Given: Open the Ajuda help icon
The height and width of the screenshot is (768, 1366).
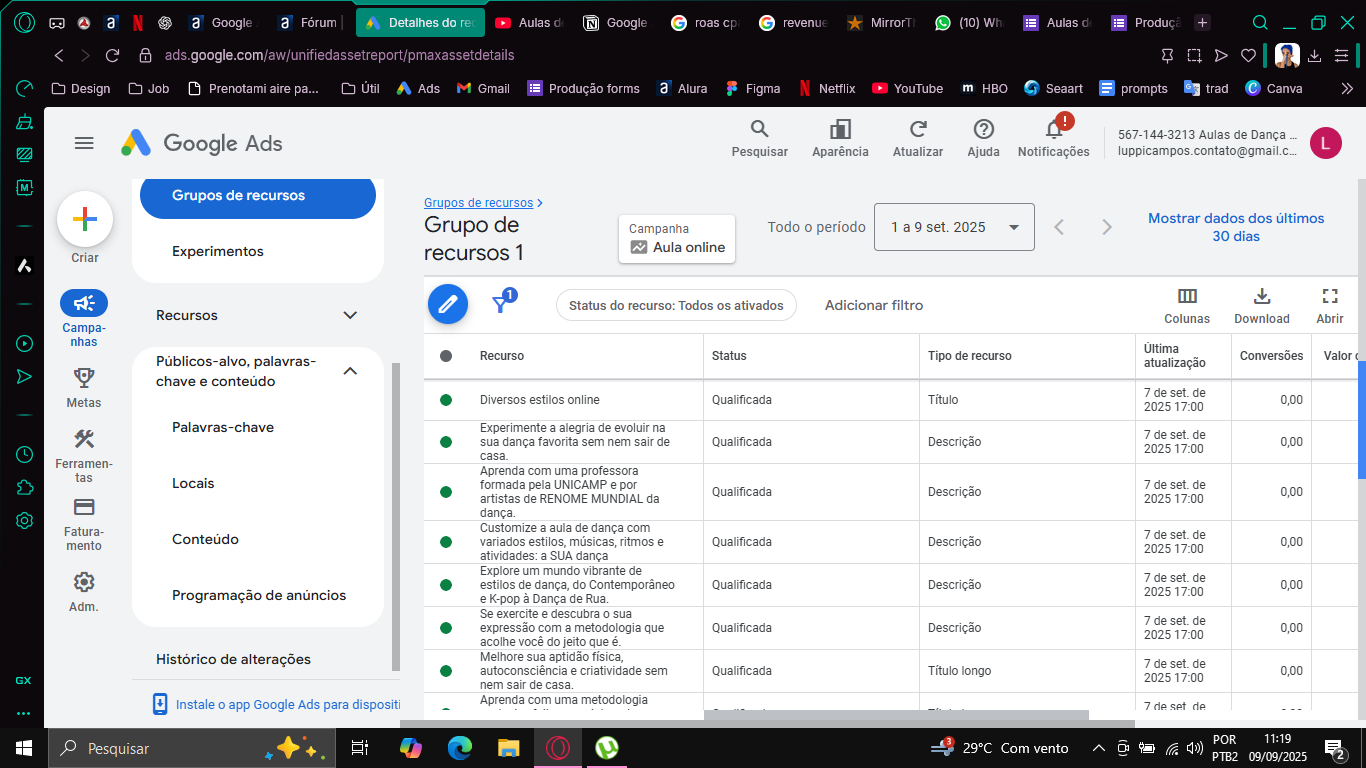Looking at the screenshot, I should coord(984,129).
